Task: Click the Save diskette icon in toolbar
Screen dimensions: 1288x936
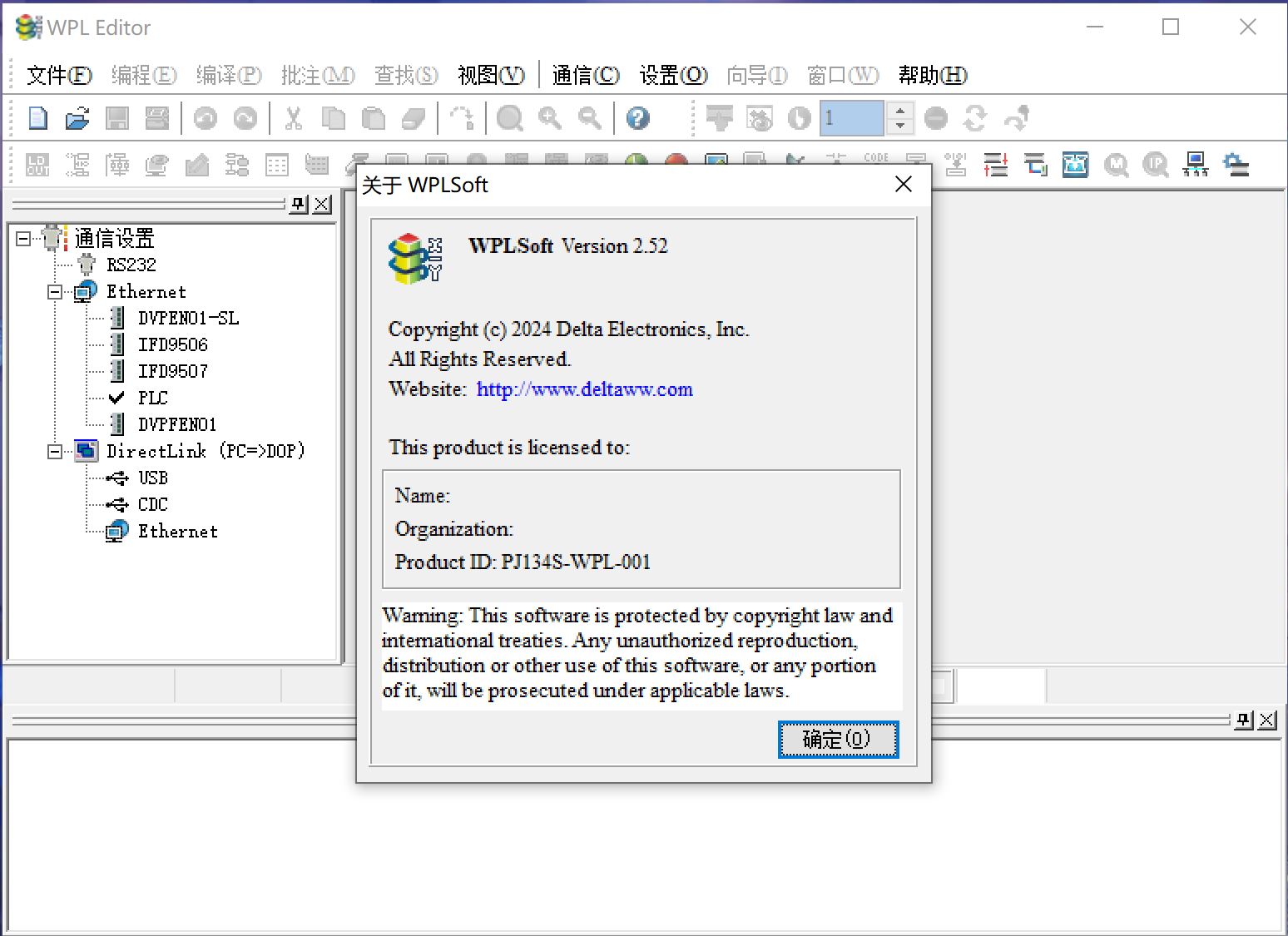Action: tap(117, 118)
